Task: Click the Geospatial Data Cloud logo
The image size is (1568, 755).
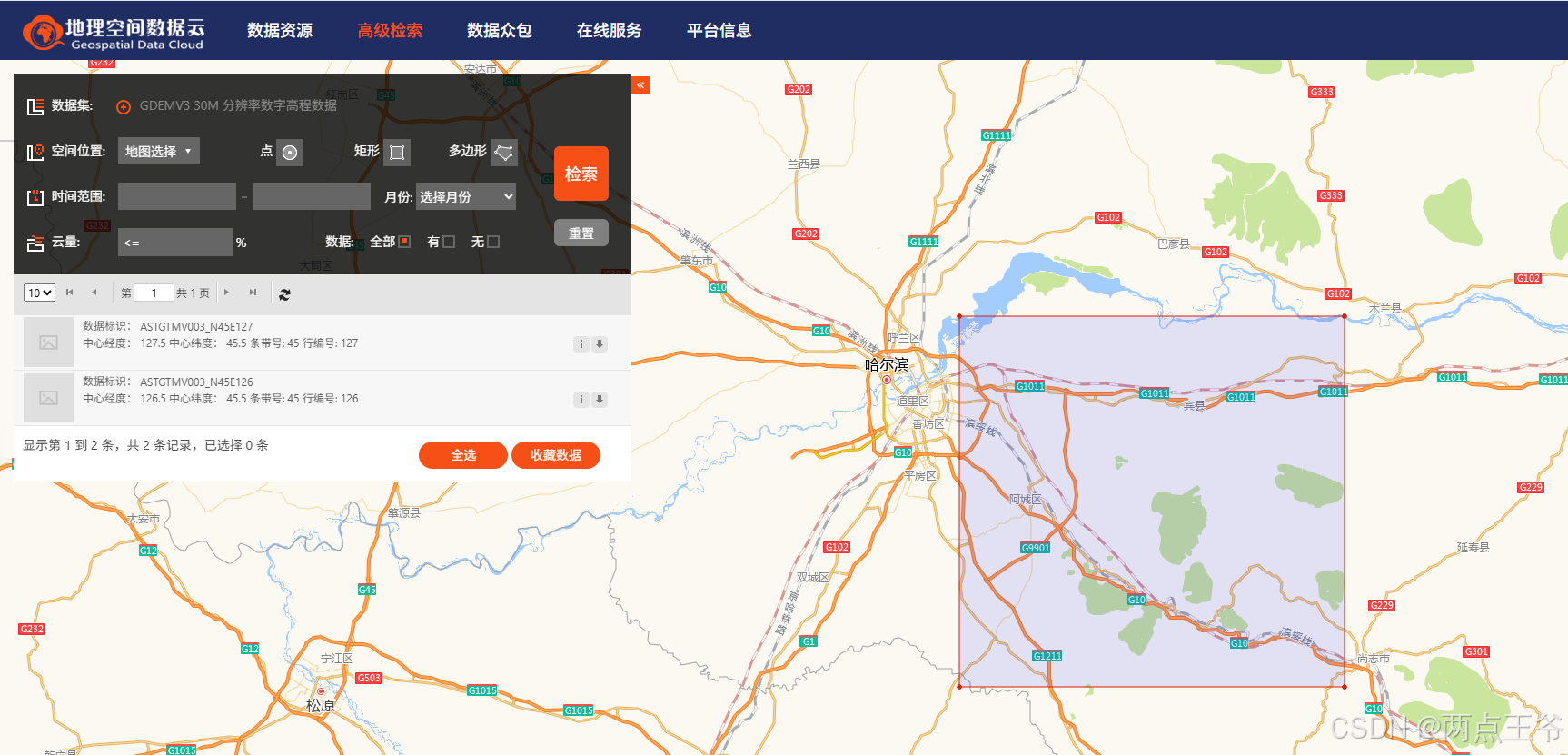Action: [114, 33]
